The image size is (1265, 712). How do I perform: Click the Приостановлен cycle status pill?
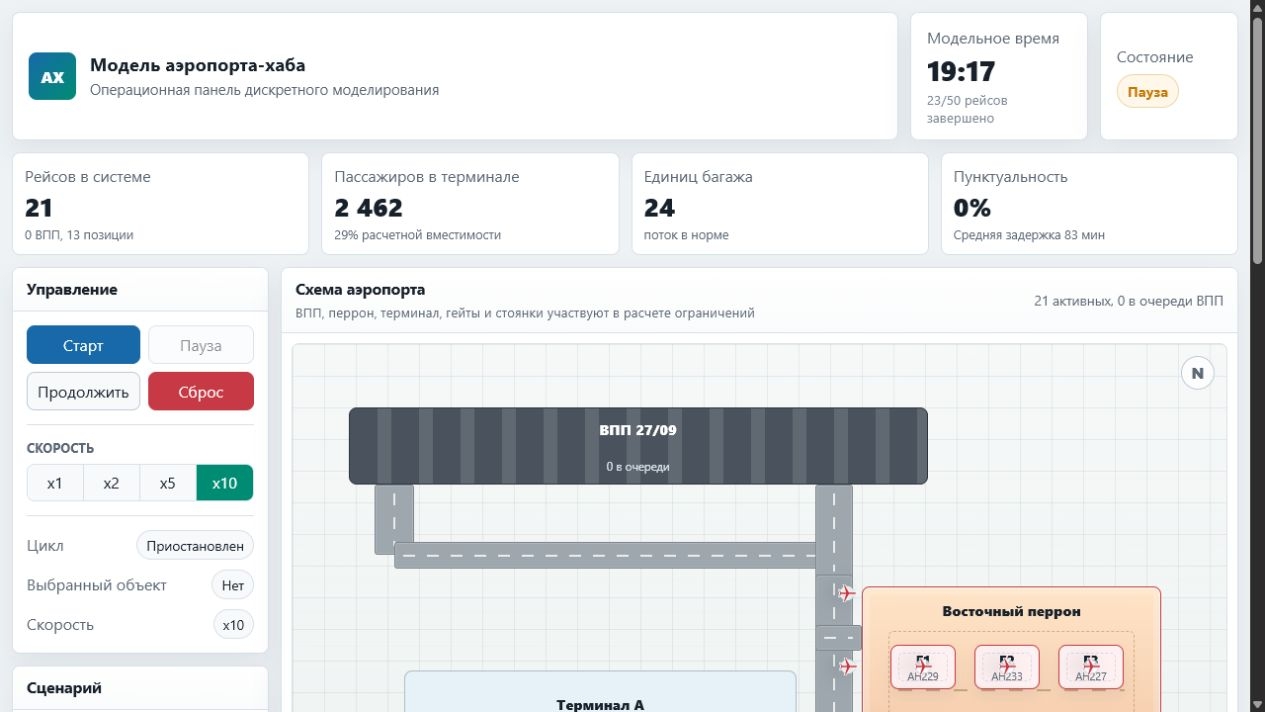195,547
